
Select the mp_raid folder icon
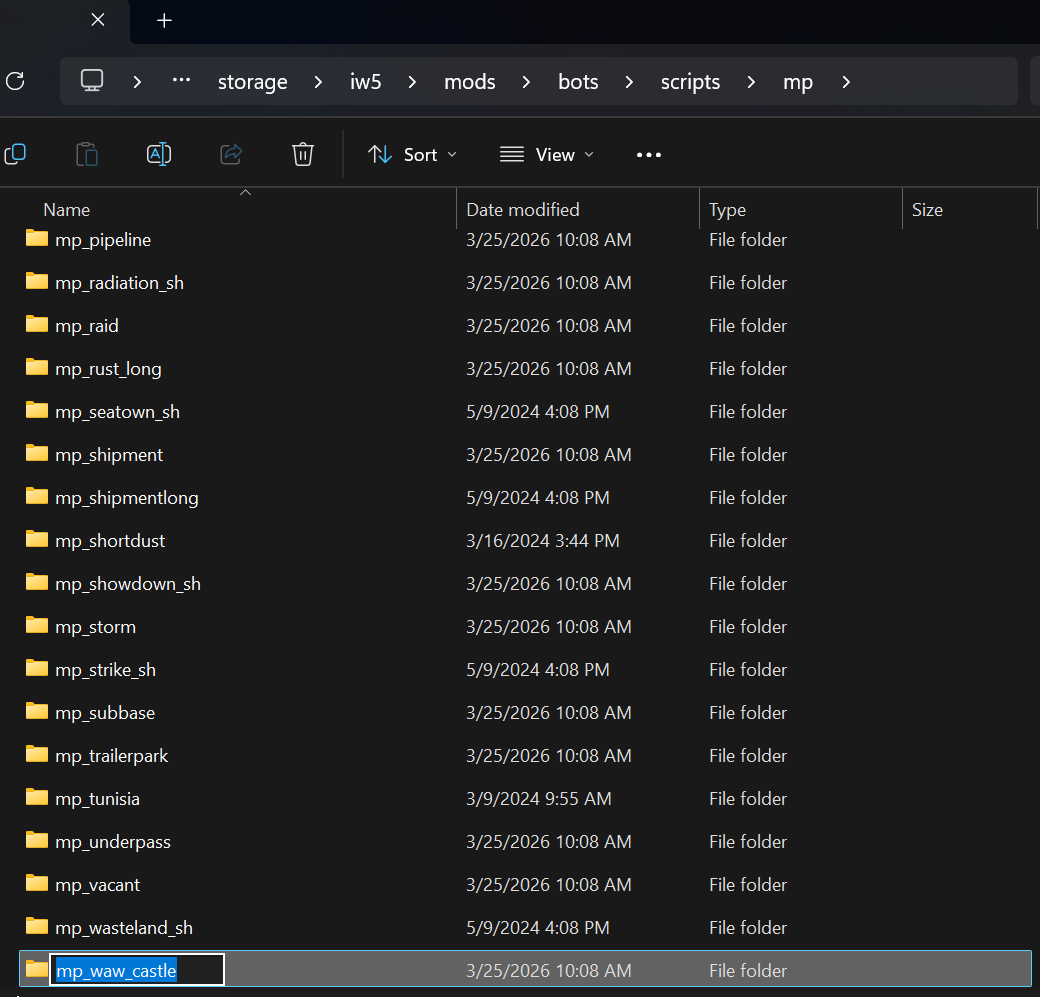pyautogui.click(x=37, y=324)
